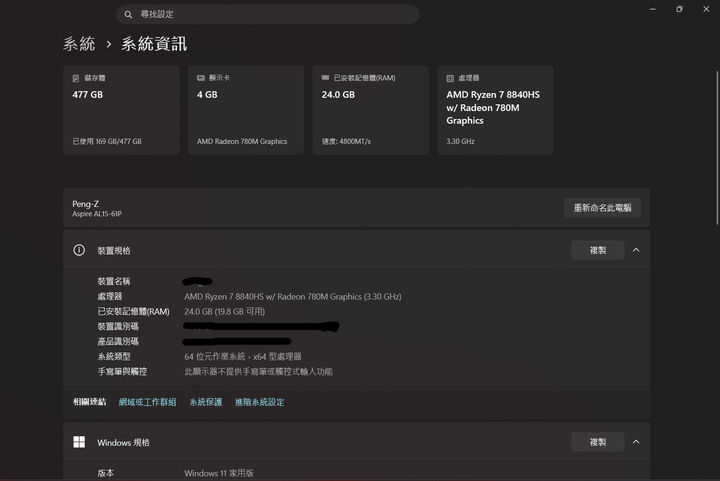Open the 24.0 GB RAM tile
This screenshot has height=481, width=720.
(371, 110)
